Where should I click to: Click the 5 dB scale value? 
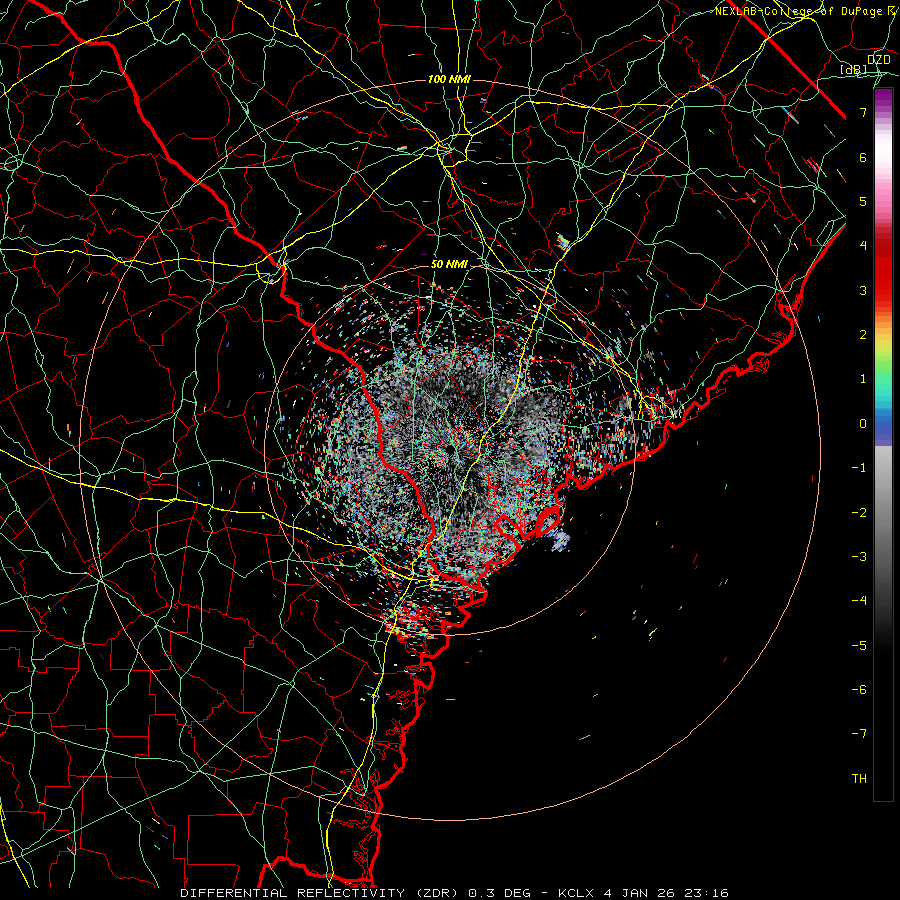click(863, 201)
